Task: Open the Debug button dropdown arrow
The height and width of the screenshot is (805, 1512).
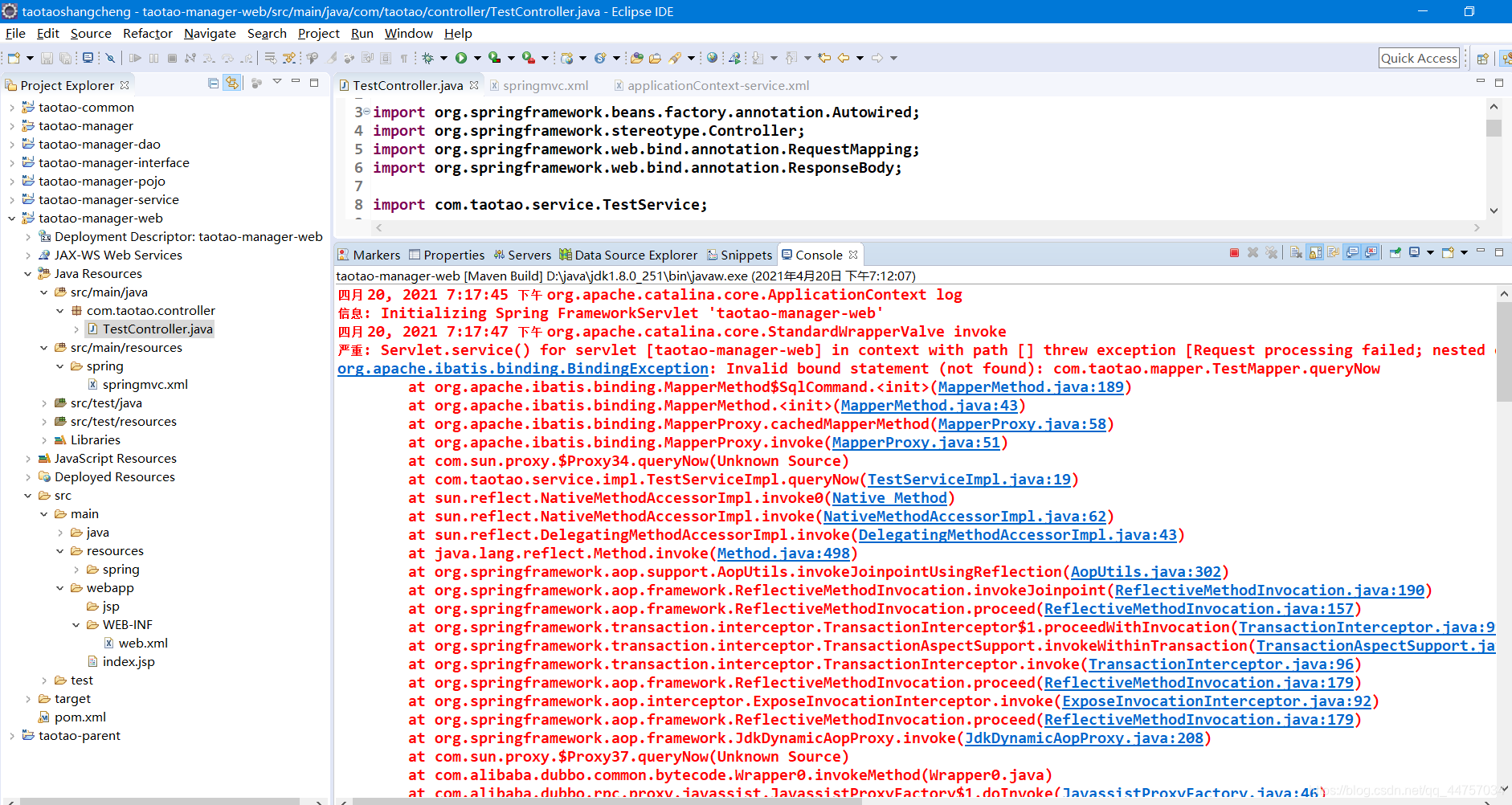Action: click(443, 58)
